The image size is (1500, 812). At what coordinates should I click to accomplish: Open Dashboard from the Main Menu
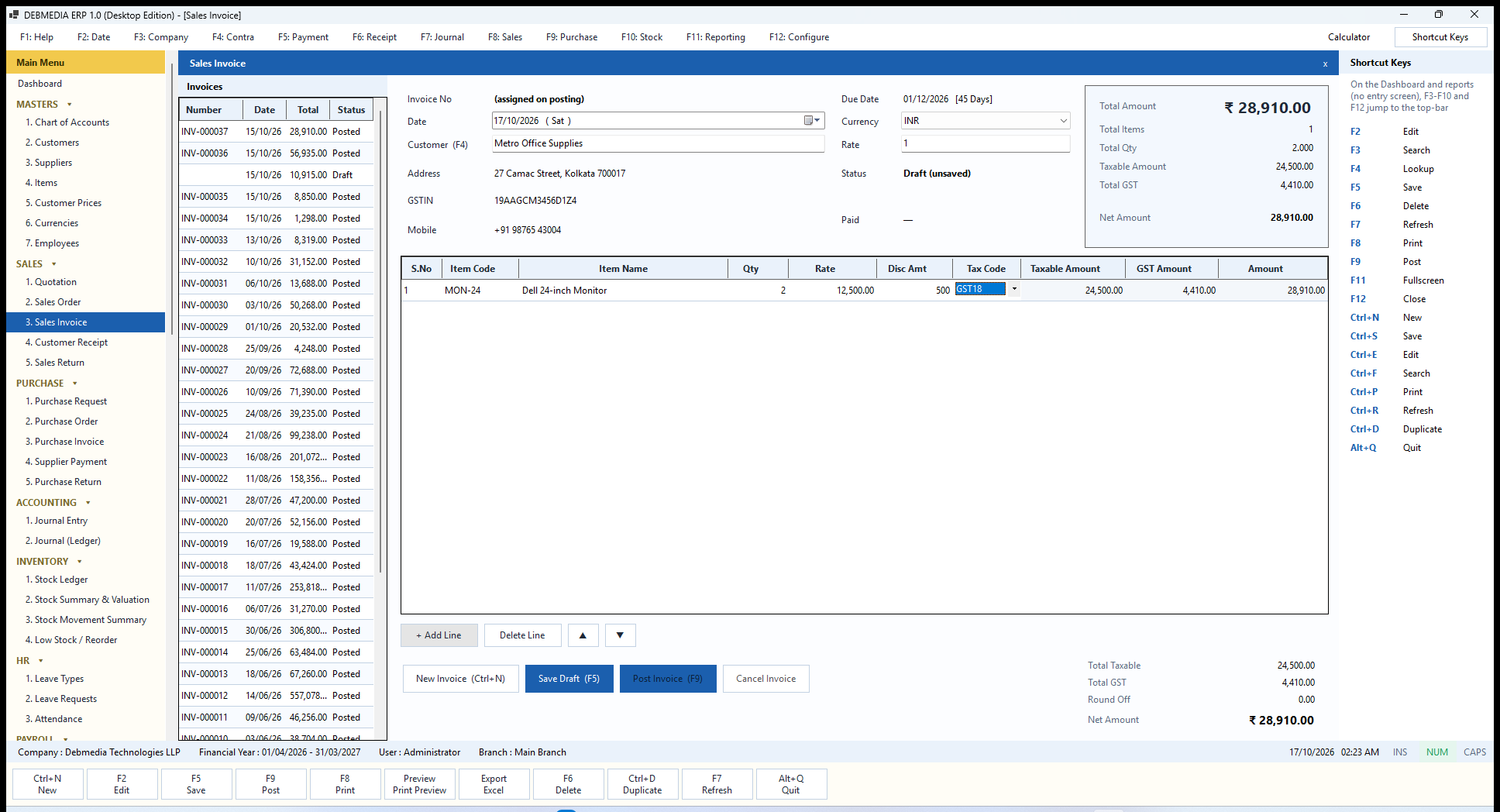coord(40,84)
